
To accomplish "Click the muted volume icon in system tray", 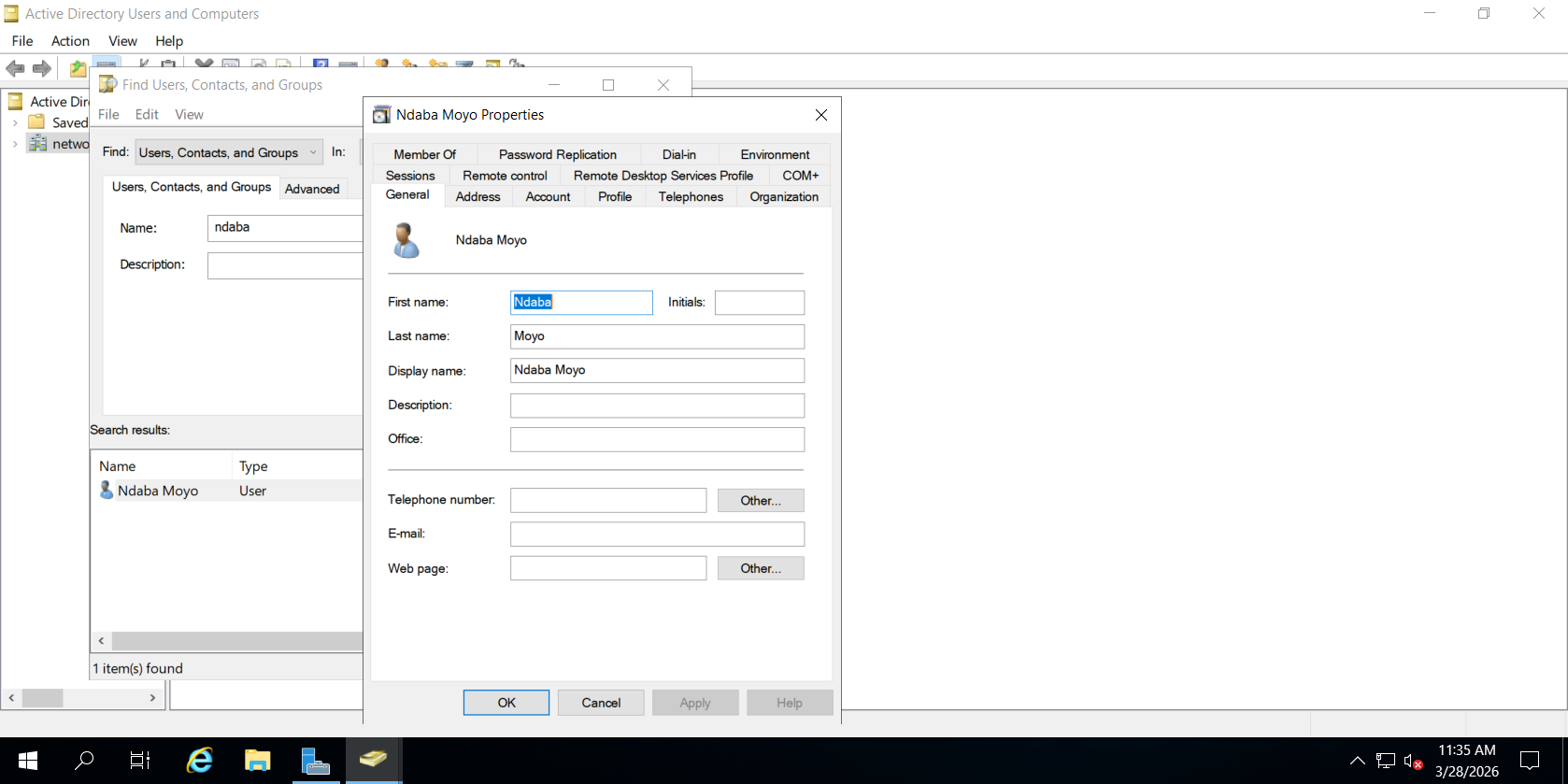I will pyautogui.click(x=1413, y=761).
